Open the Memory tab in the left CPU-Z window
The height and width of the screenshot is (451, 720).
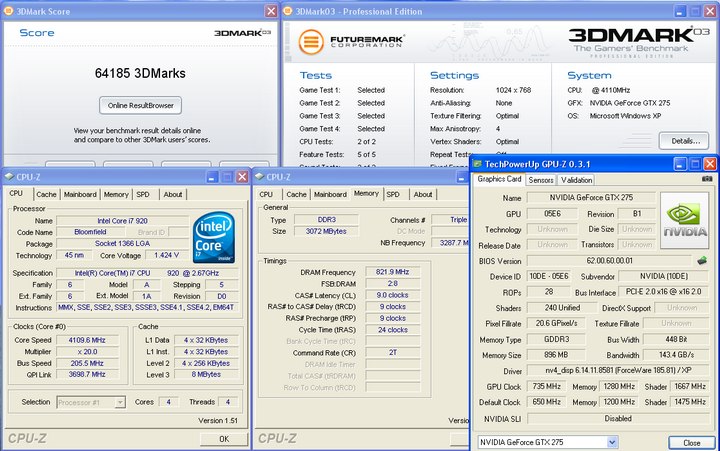point(116,194)
